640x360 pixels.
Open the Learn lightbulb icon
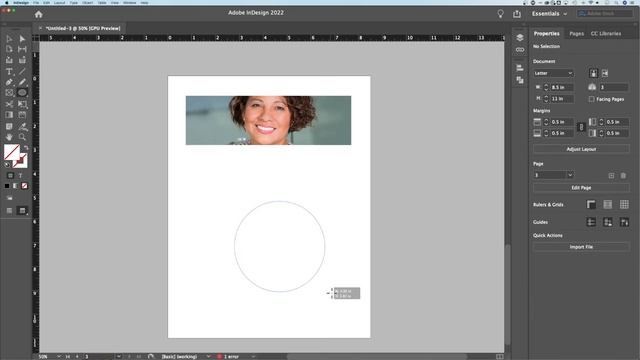point(500,13)
